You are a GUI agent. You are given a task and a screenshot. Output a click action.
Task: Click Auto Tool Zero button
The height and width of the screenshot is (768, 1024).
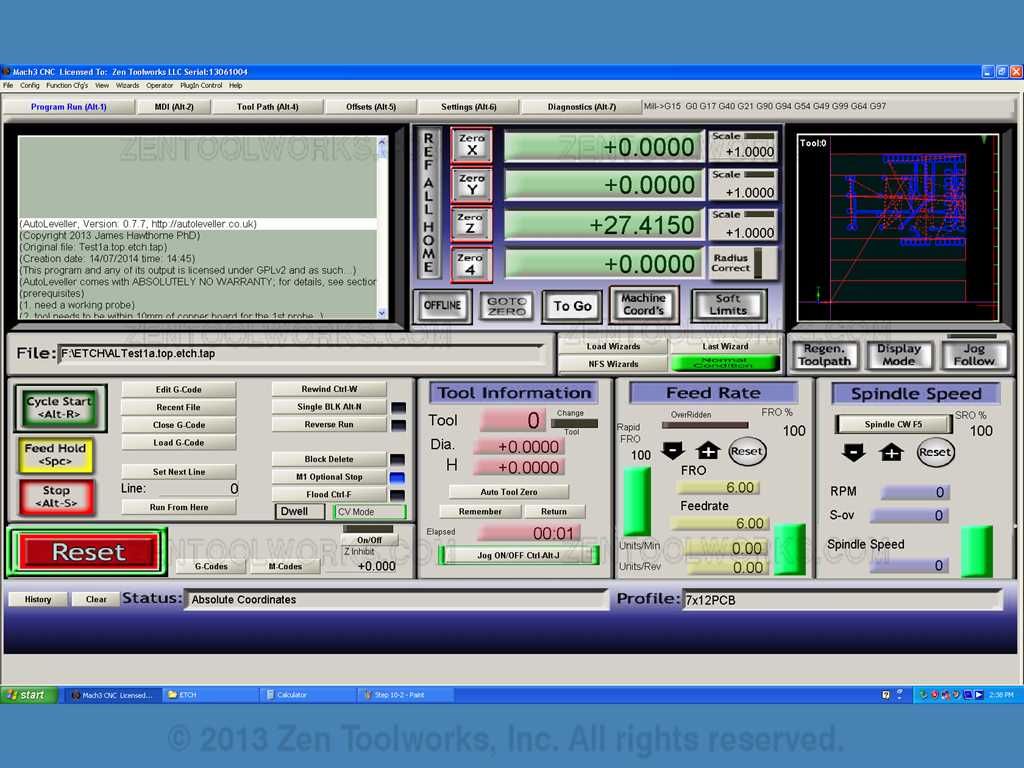(x=509, y=492)
